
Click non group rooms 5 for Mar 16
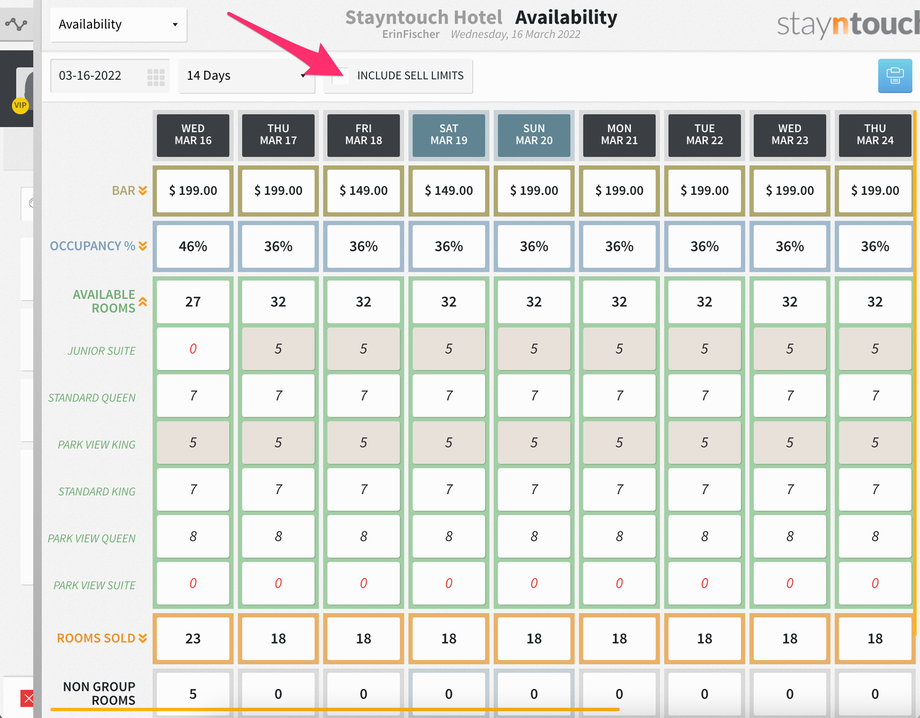coord(193,694)
